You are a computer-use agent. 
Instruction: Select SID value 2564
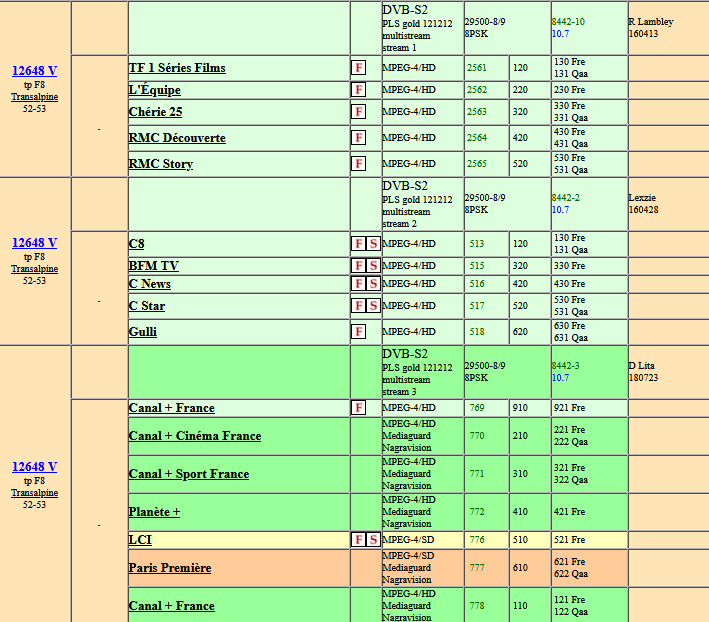click(x=477, y=137)
